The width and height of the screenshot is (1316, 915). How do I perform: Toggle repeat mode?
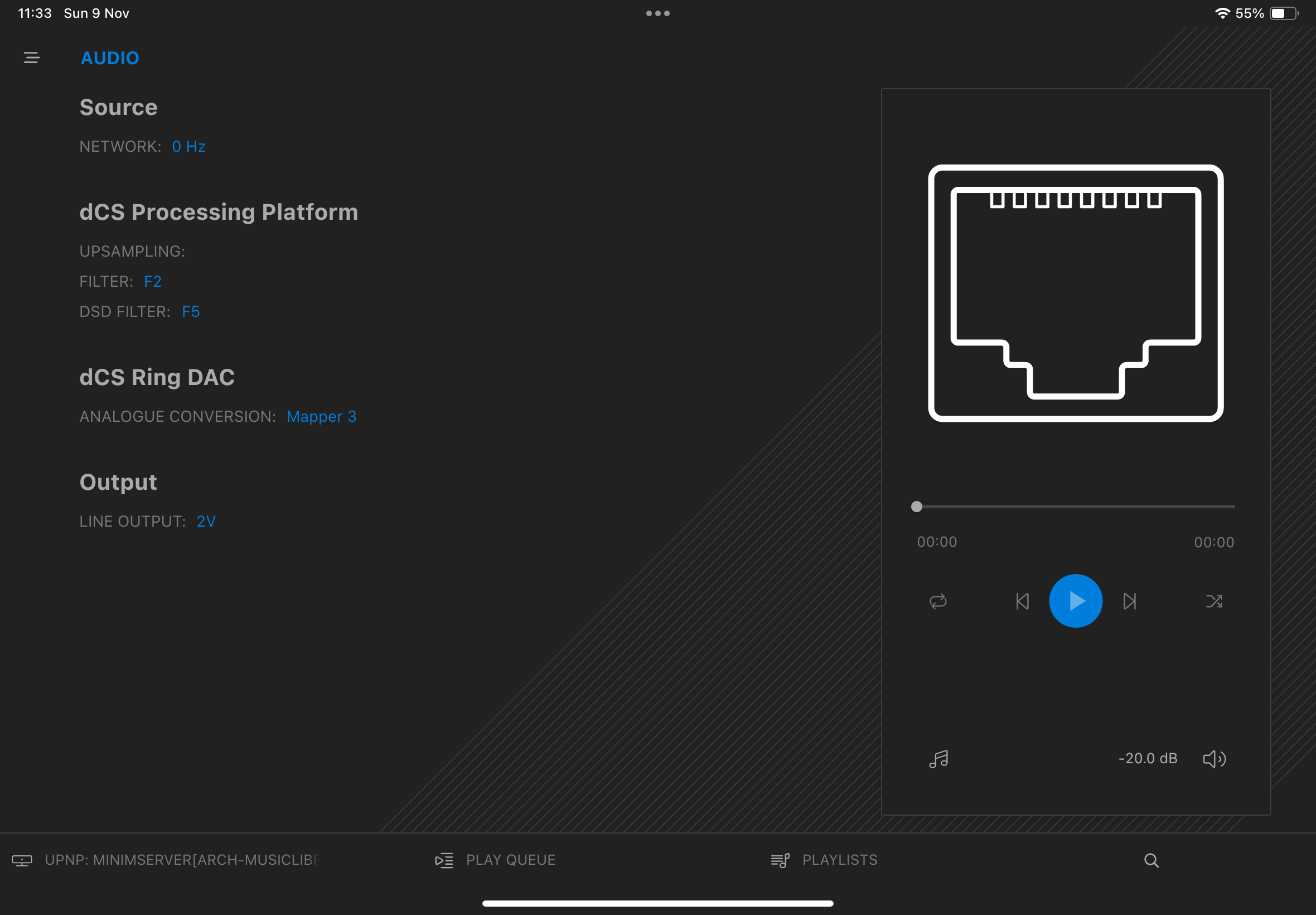[x=938, y=601]
